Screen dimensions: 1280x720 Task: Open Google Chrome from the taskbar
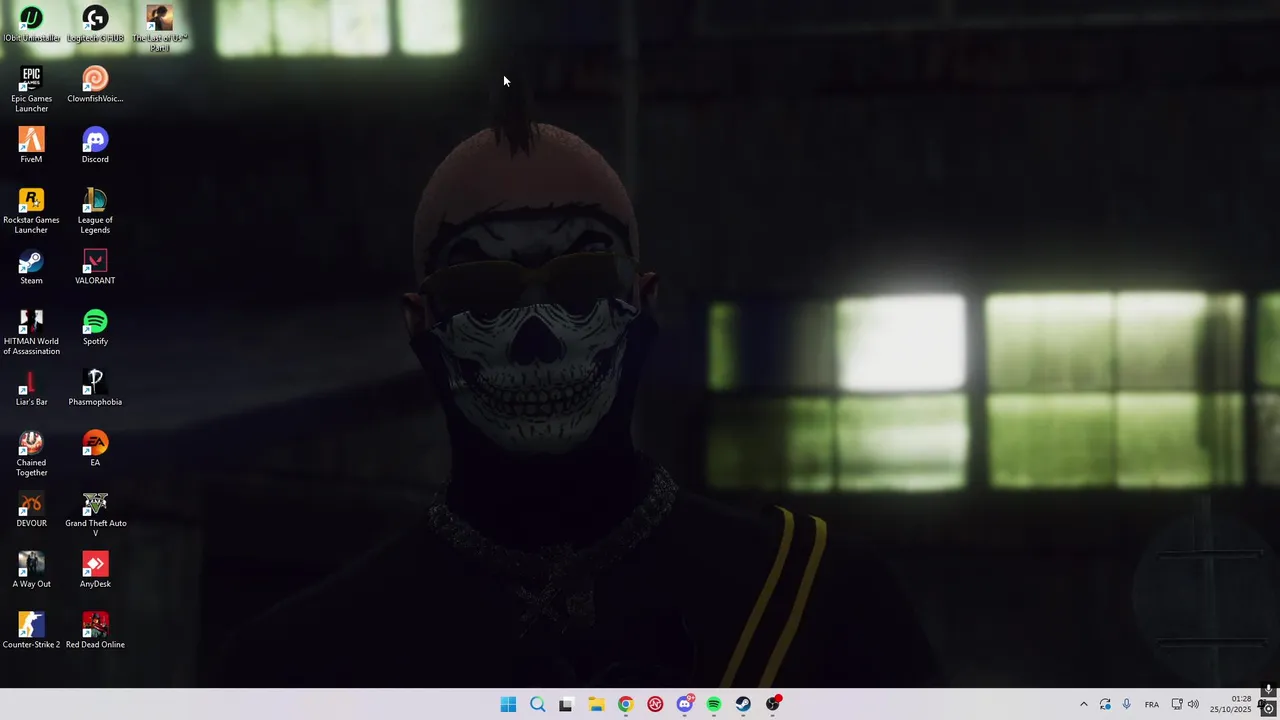tap(625, 704)
